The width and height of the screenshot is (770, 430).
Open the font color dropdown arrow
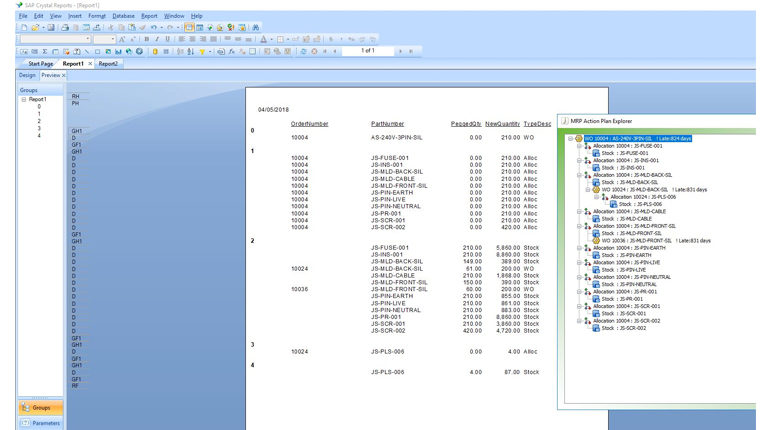[271, 39]
